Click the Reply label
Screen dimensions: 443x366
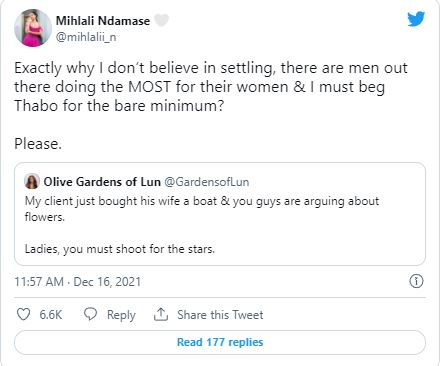click(x=121, y=315)
